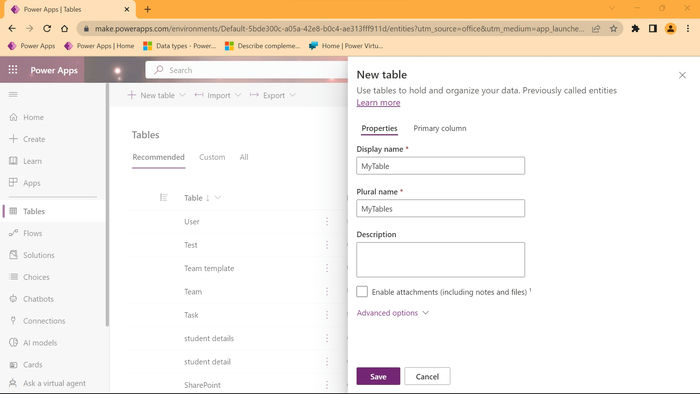
Task: Reload the page in browser
Action: pyautogui.click(x=47, y=29)
